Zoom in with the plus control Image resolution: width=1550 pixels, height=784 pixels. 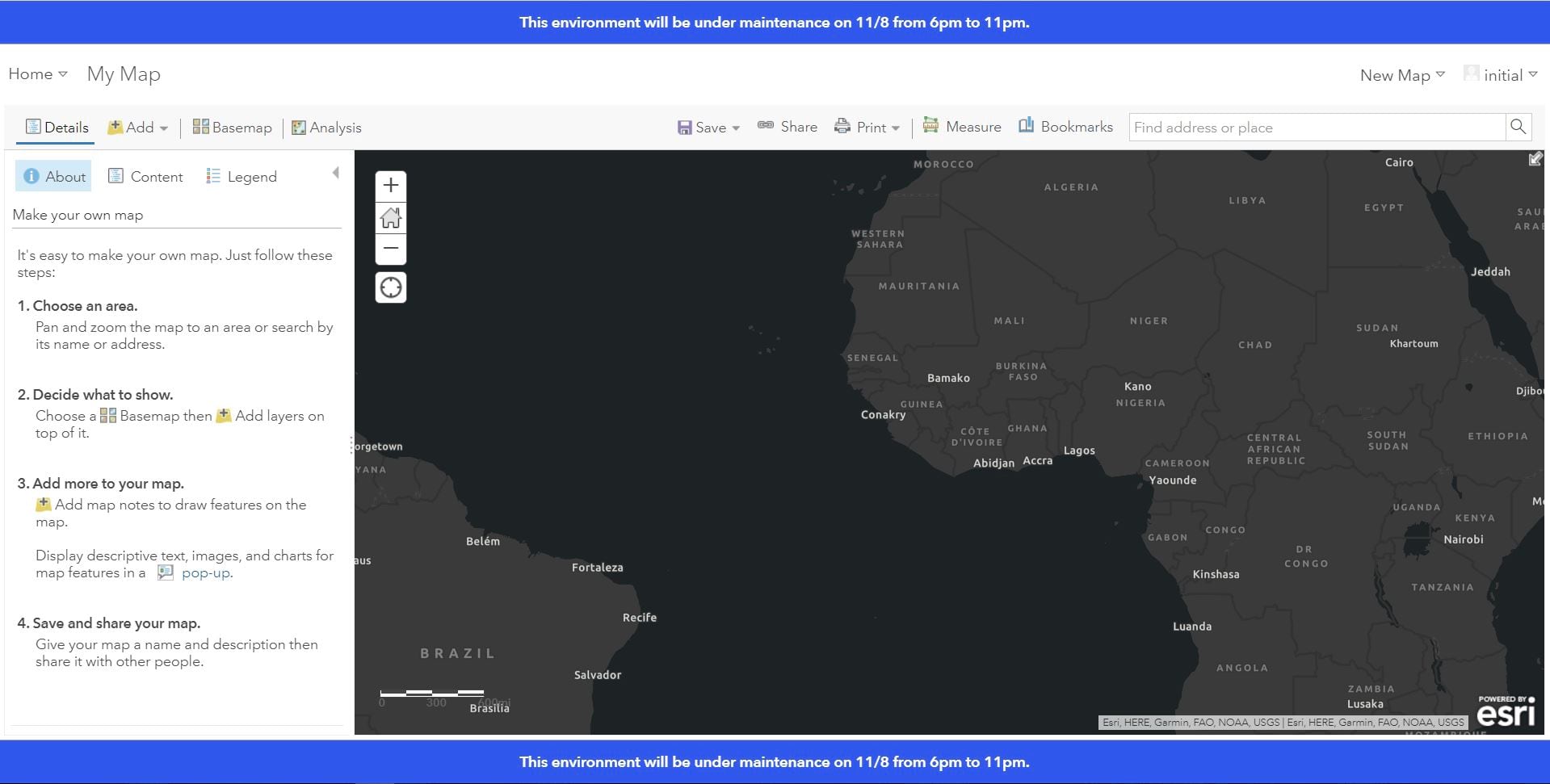click(x=391, y=185)
